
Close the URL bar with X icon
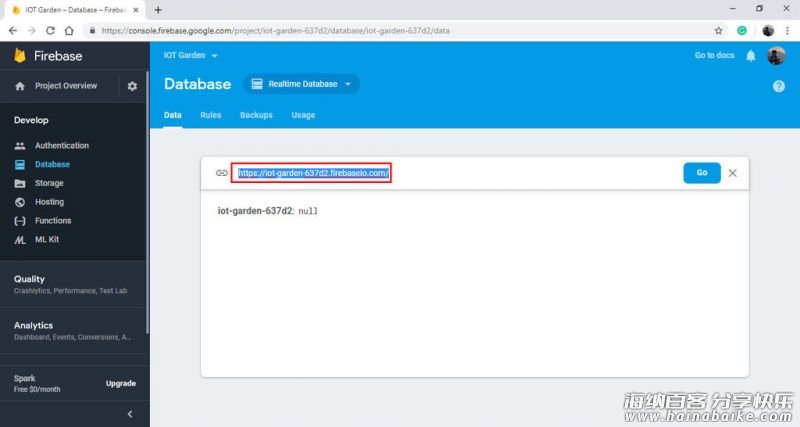click(x=733, y=173)
